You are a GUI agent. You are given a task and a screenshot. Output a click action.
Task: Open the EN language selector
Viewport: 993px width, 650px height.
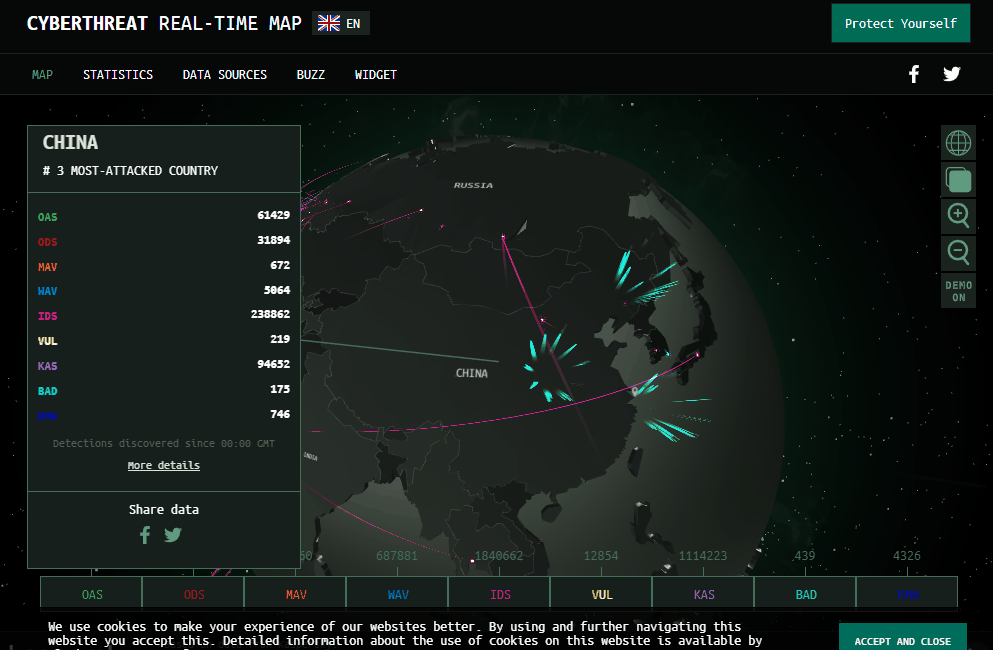pyautogui.click(x=341, y=23)
